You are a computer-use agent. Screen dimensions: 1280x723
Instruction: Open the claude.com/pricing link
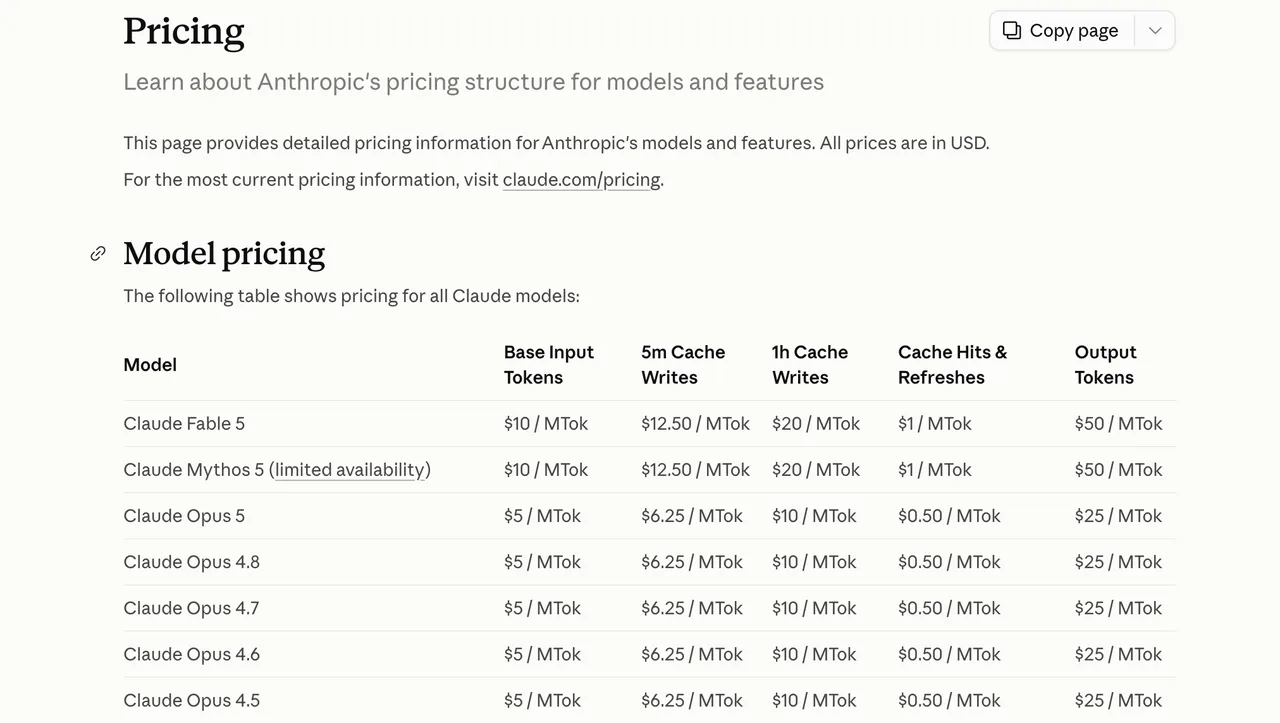pyautogui.click(x=581, y=180)
